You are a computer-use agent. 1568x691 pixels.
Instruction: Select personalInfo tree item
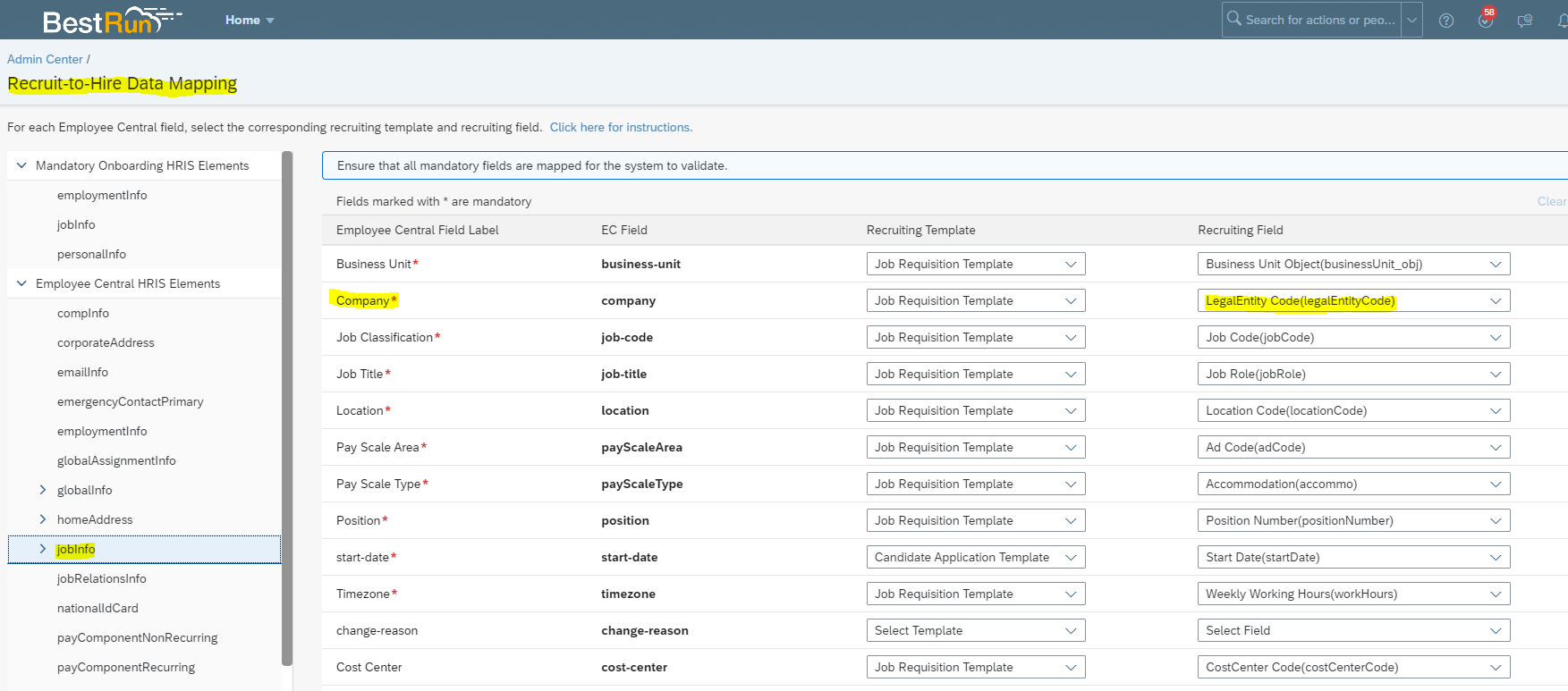pos(91,254)
